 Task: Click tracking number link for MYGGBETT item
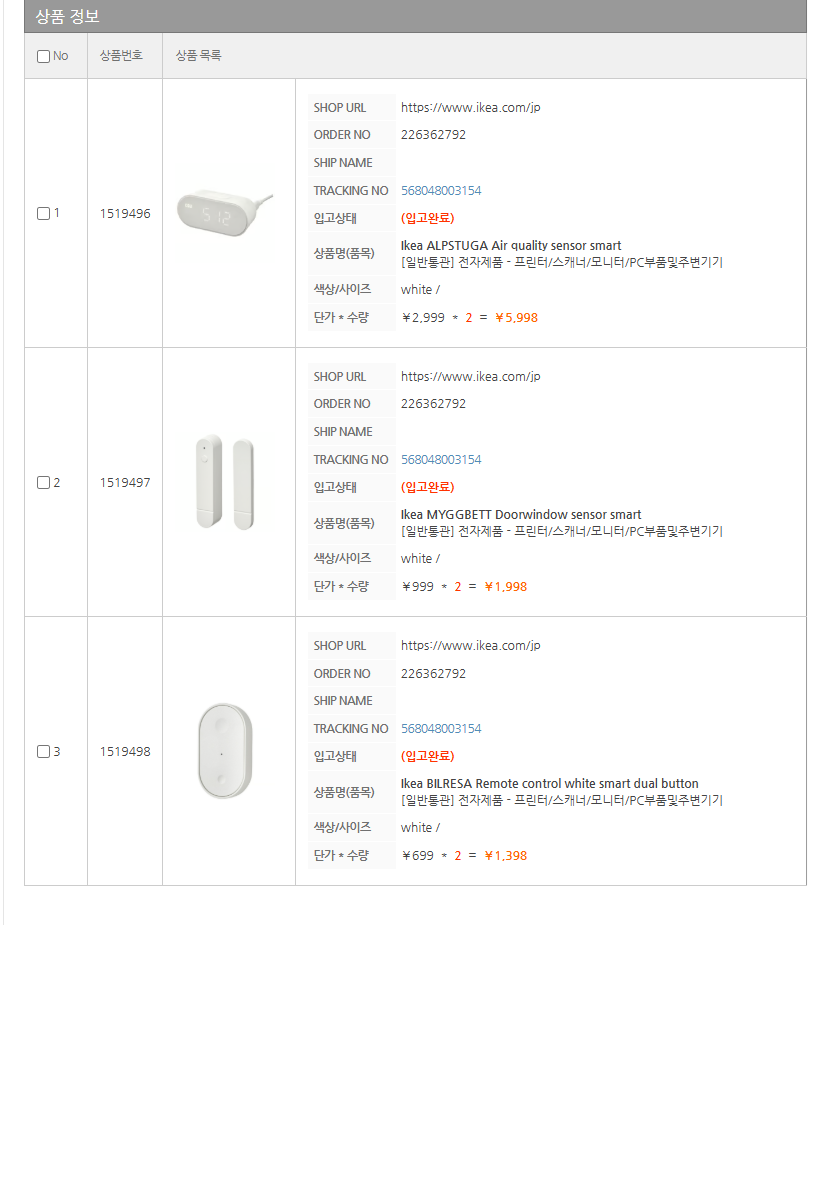[x=441, y=459]
